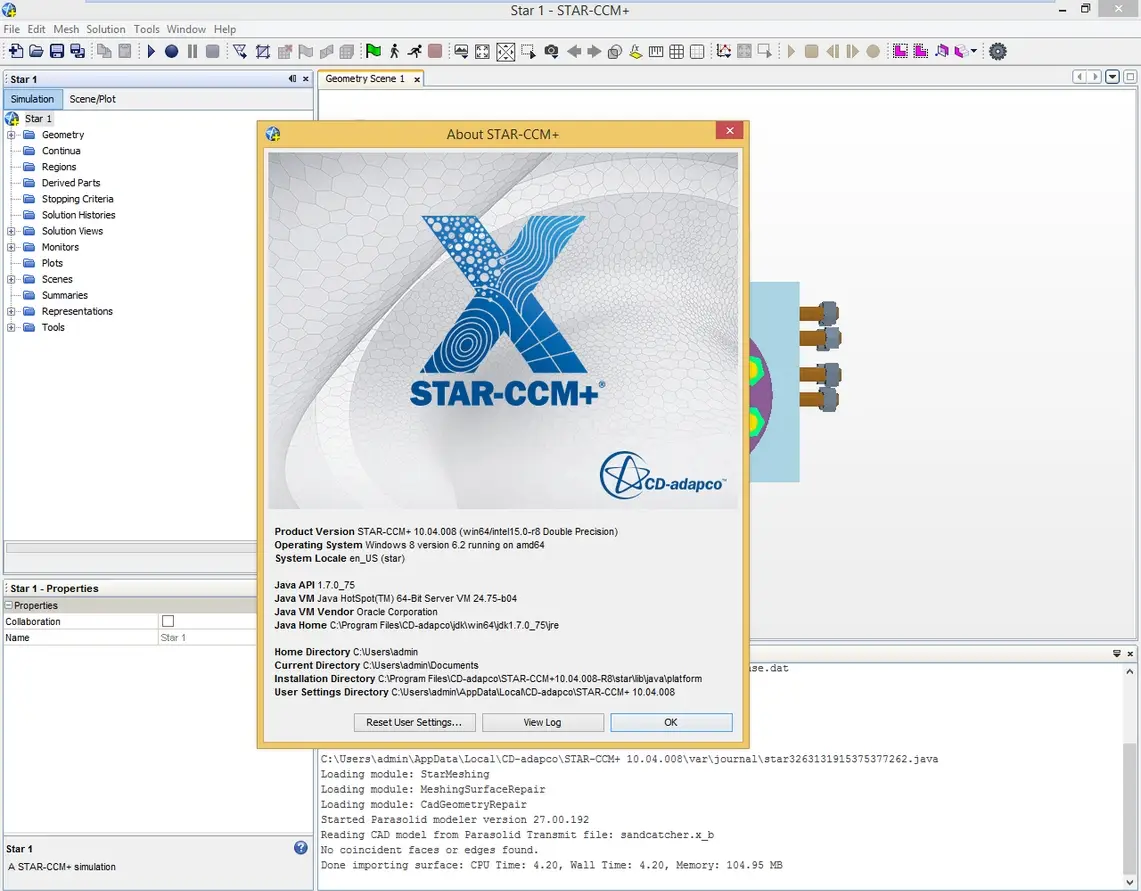
Task: Select the Continua tree item
Action: [x=61, y=151]
